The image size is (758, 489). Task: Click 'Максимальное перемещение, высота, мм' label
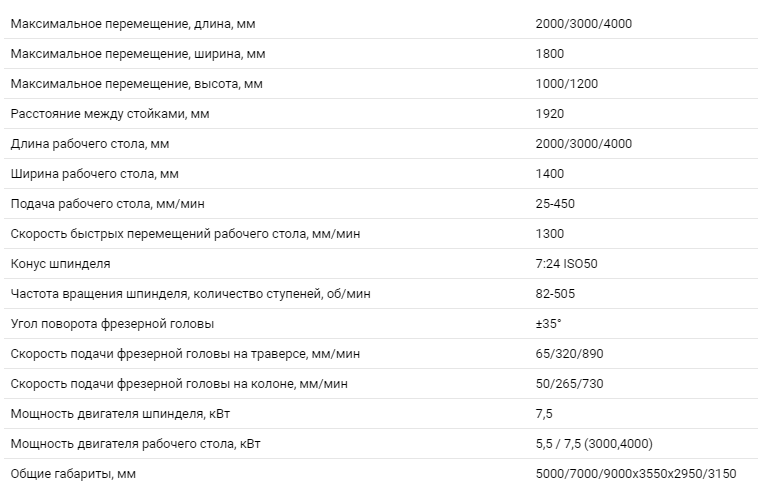coord(137,84)
